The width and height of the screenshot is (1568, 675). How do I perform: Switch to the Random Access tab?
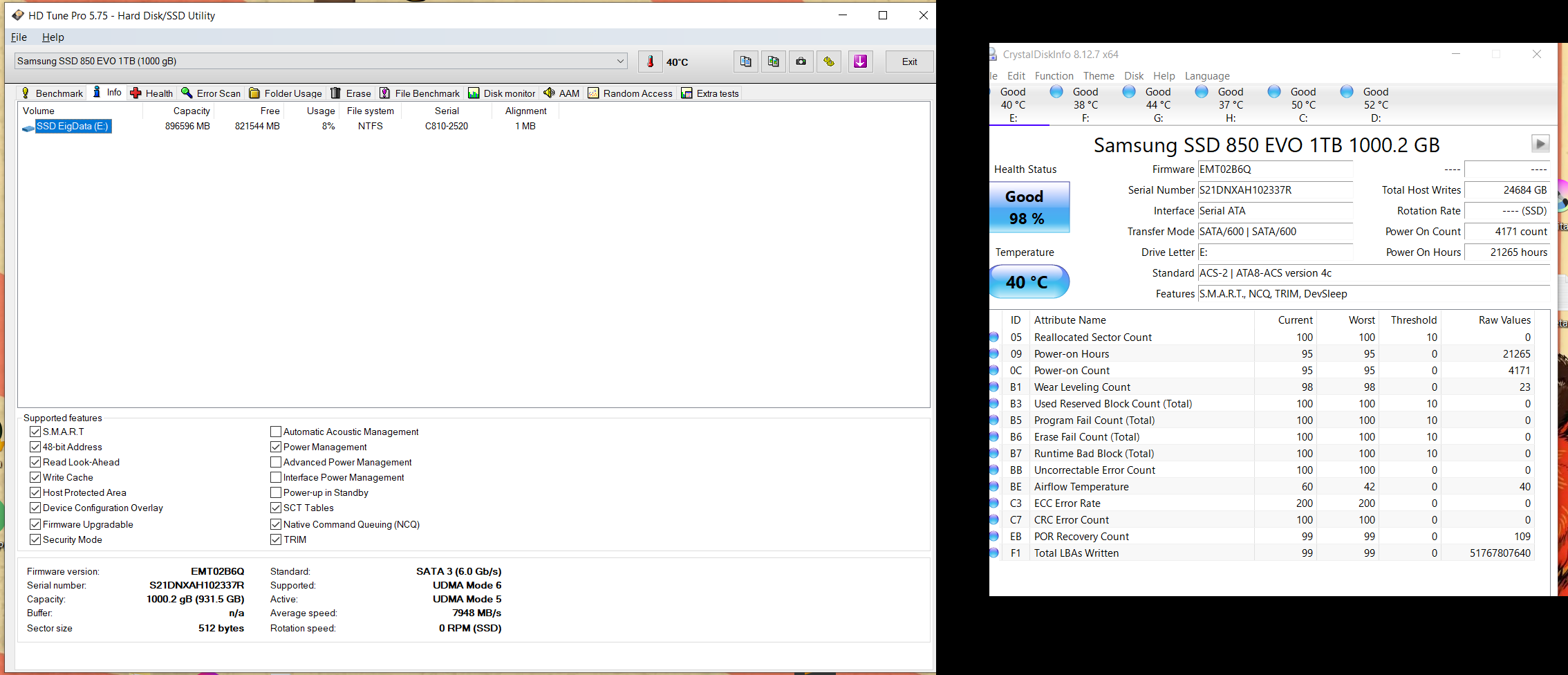click(x=630, y=93)
